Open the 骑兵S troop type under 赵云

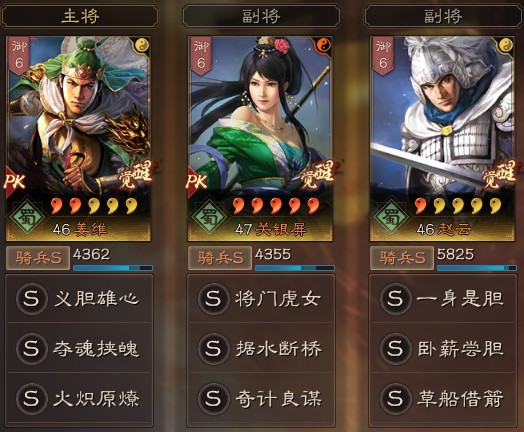coord(402,258)
